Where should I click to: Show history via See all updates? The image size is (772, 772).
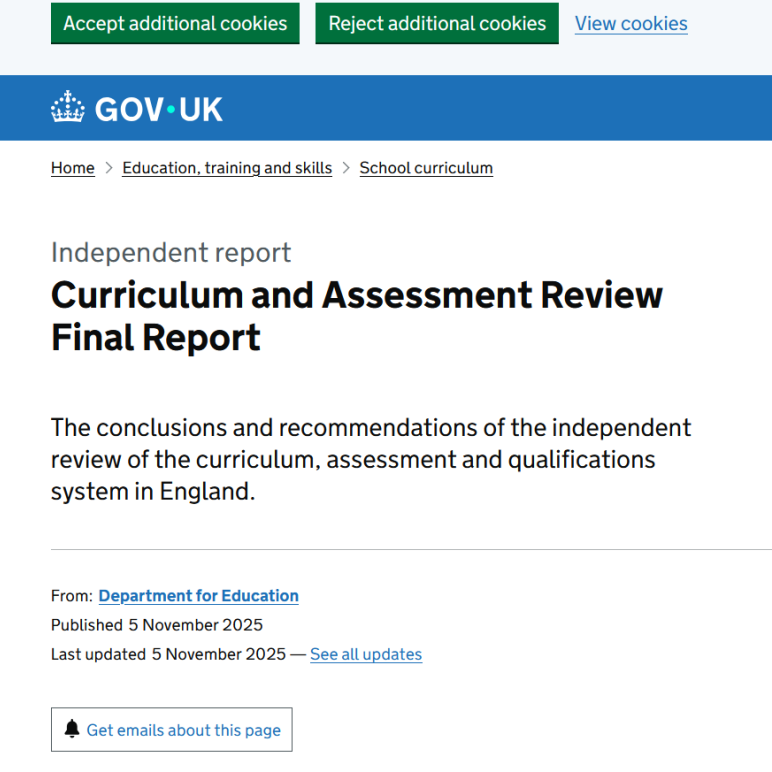[x=366, y=654]
